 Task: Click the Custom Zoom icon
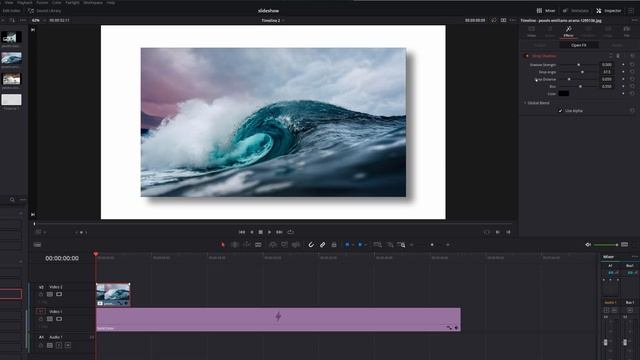pyautogui.click(x=402, y=244)
